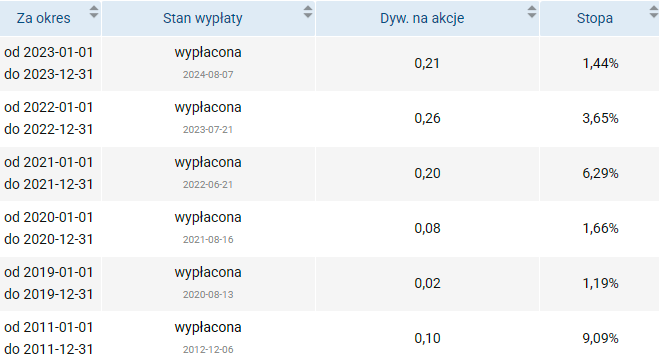
Task: Click the Dyw. na akcje sort arrows
Action: [532, 12]
